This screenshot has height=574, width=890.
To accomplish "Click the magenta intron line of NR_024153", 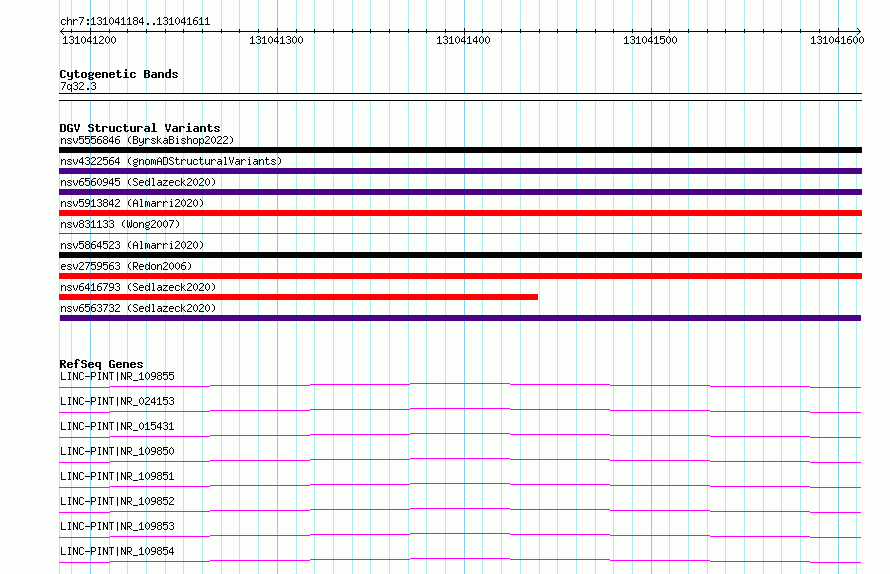I will [460, 409].
